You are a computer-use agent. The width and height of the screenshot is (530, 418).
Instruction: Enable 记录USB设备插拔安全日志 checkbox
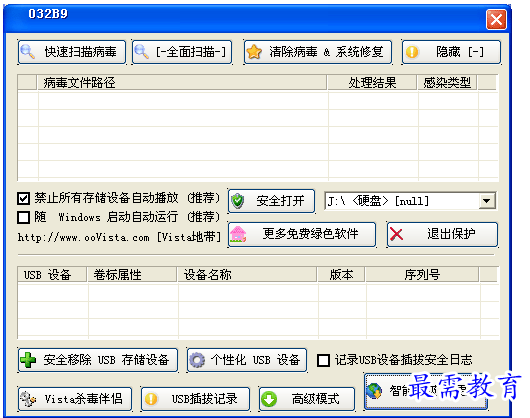[x=323, y=360]
